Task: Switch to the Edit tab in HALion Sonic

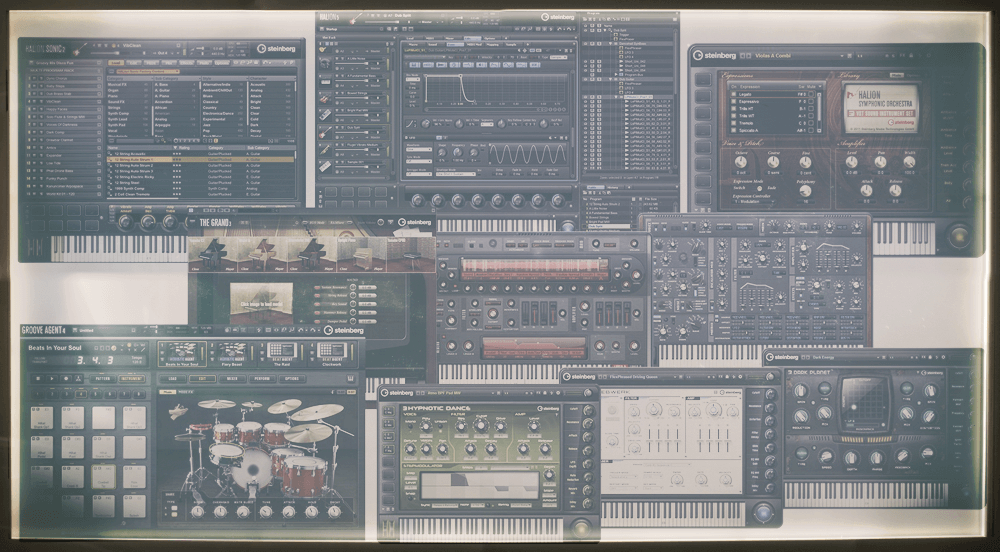Action: click(x=133, y=63)
